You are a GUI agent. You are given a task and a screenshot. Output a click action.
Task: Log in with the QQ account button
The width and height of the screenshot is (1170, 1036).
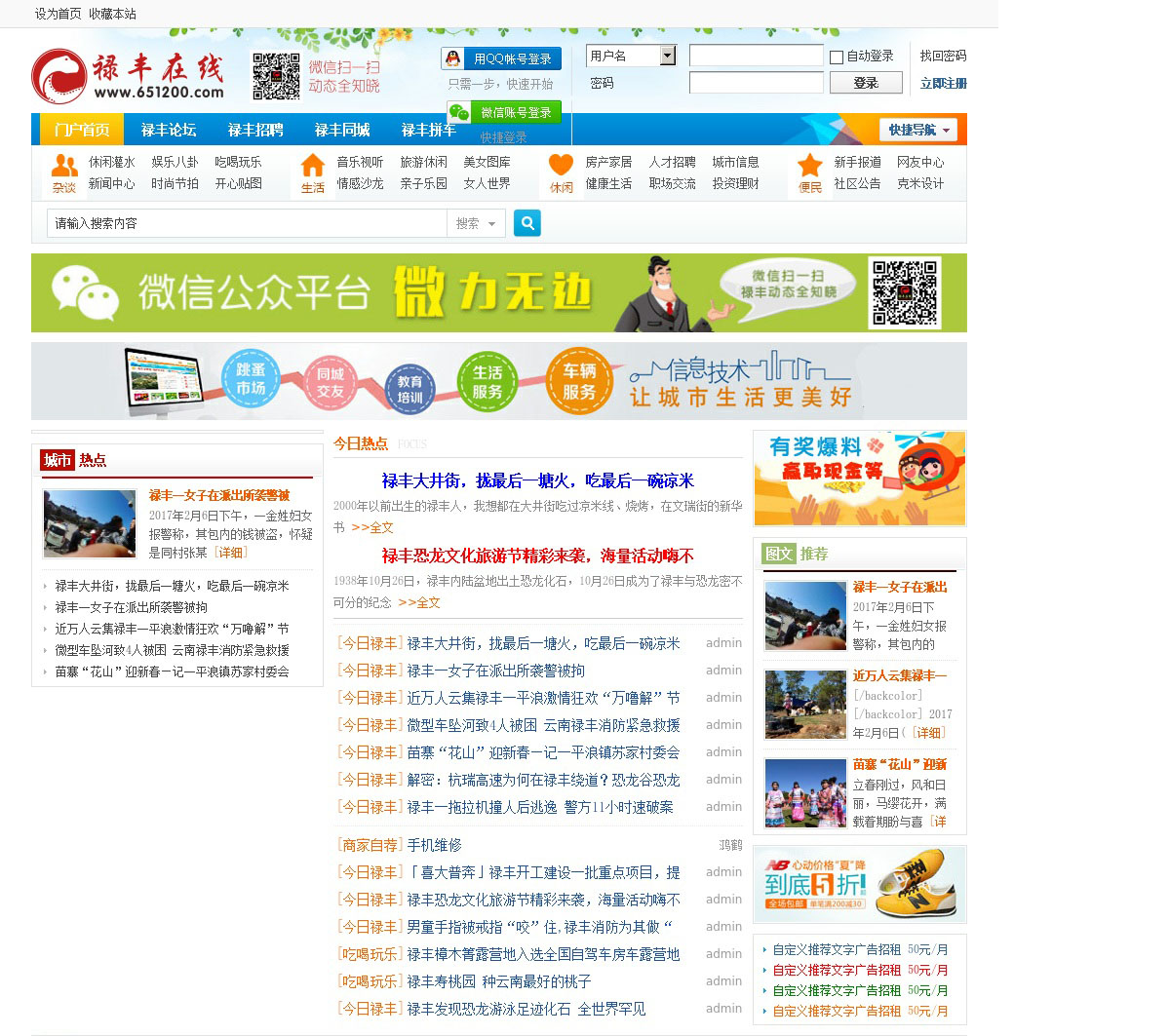click(x=501, y=58)
